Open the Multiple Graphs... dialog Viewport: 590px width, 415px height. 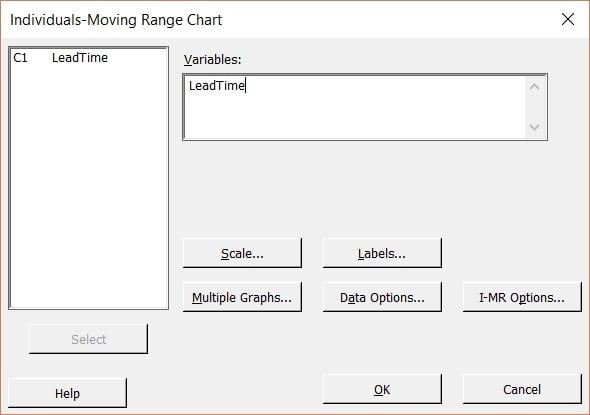pyautogui.click(x=242, y=297)
